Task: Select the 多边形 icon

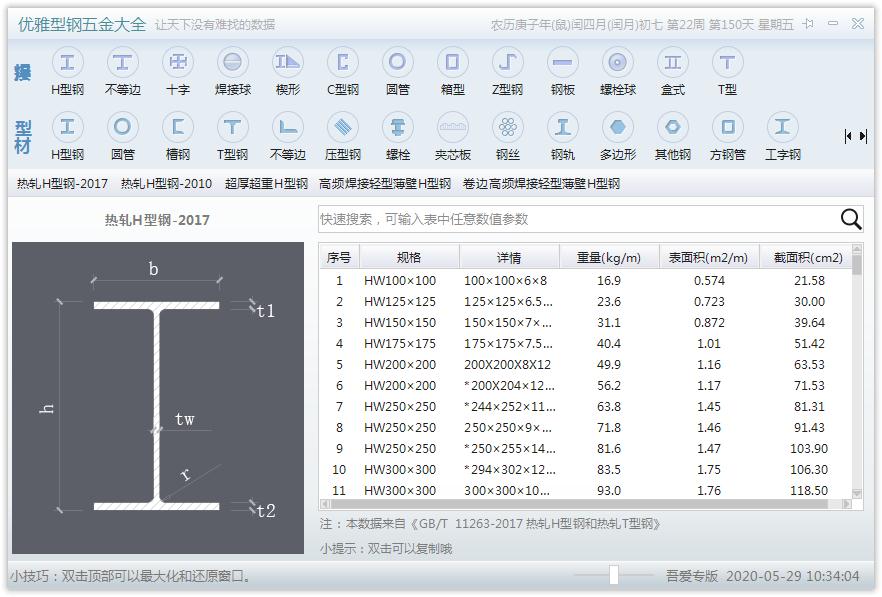Action: pos(618,127)
